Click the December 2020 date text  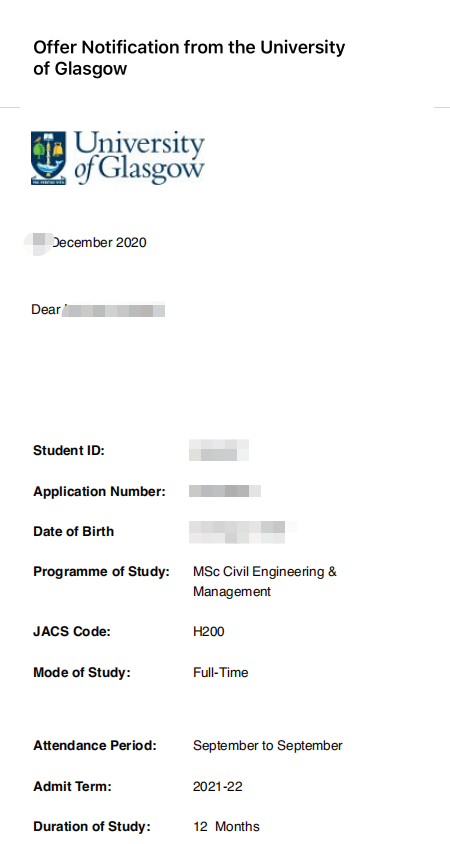point(86,243)
